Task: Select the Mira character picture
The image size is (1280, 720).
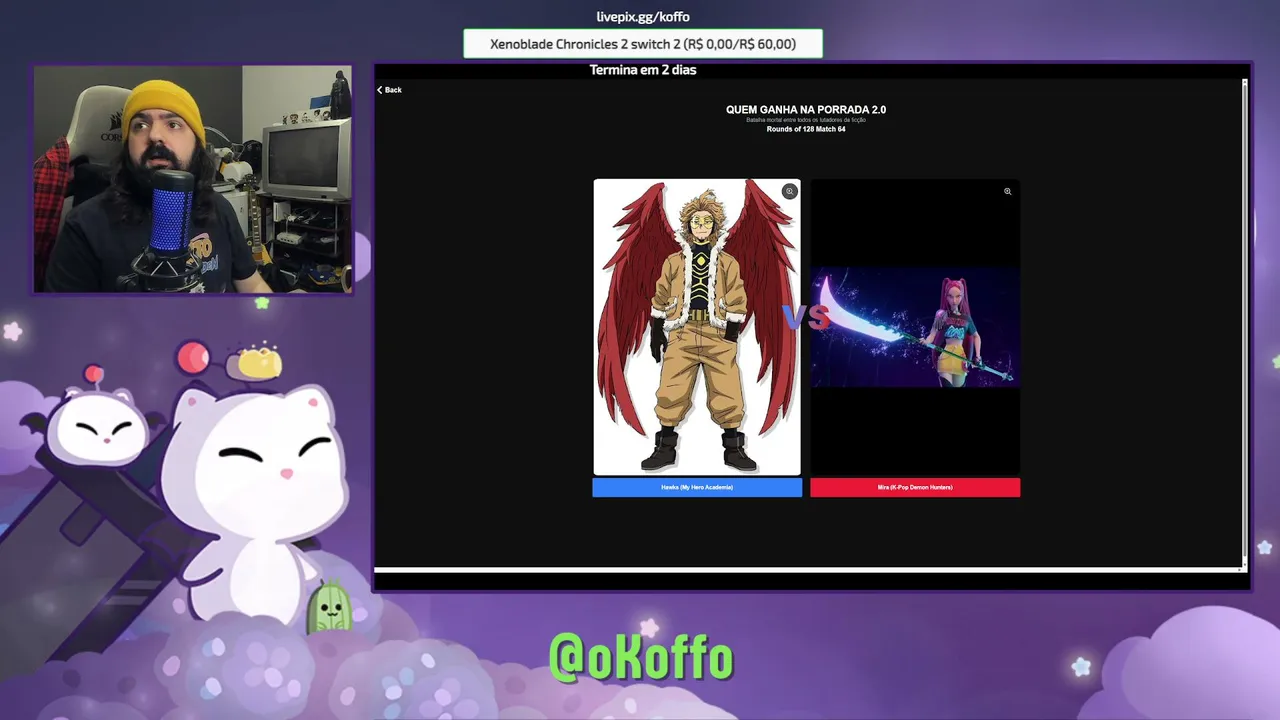Action: point(915,327)
